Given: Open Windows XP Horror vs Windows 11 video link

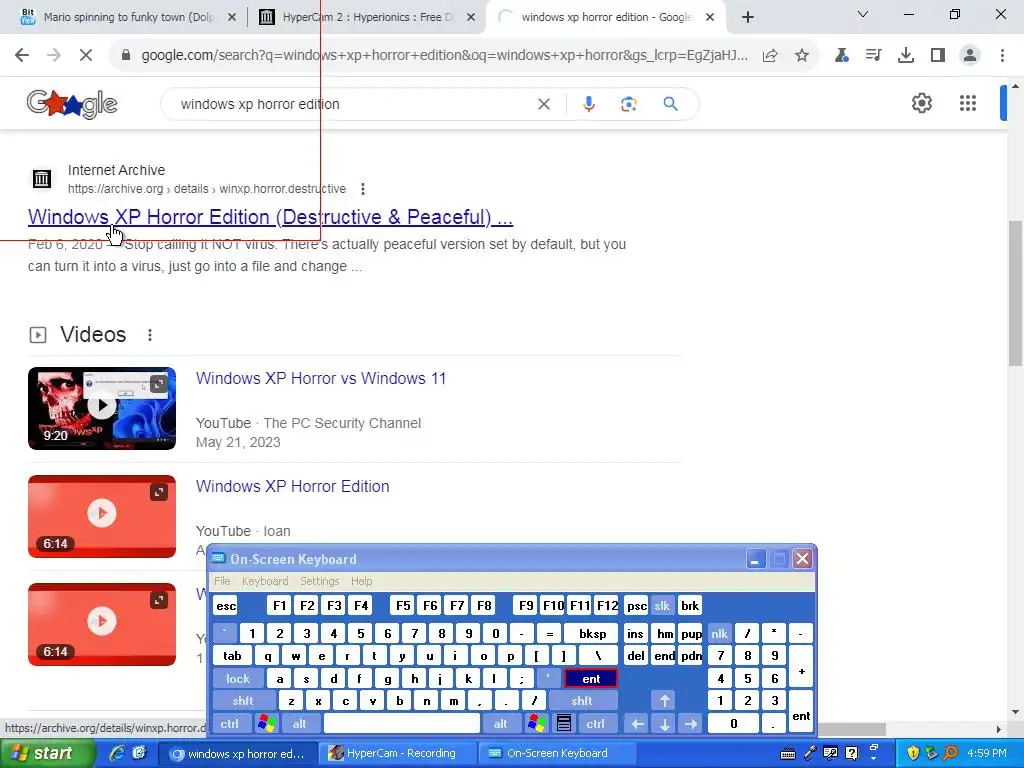Looking at the screenshot, I should (x=321, y=378).
